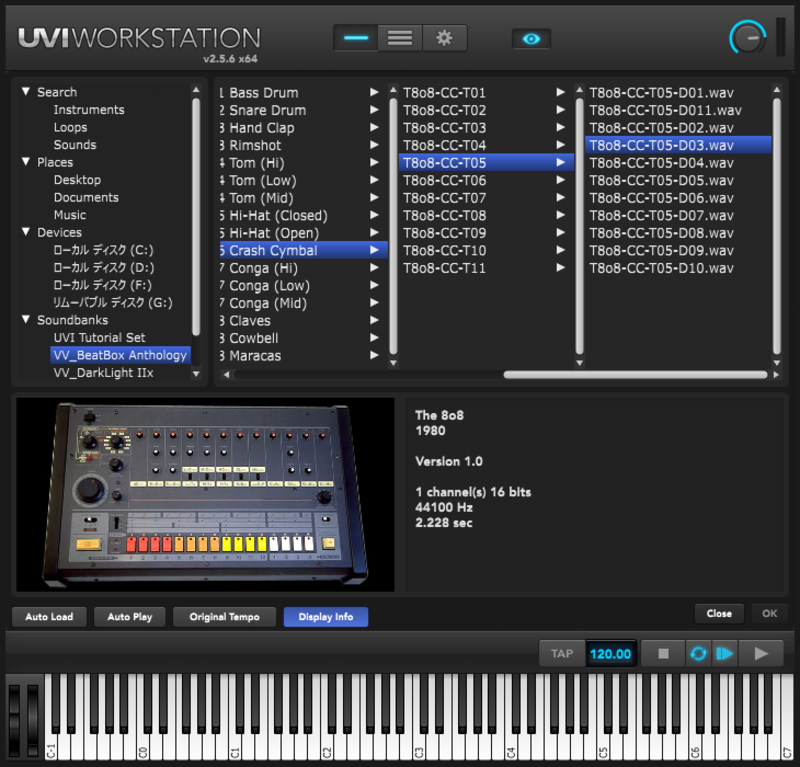Image resolution: width=800 pixels, height=767 pixels.
Task: Toggle Original Tempo option
Action: click(224, 616)
